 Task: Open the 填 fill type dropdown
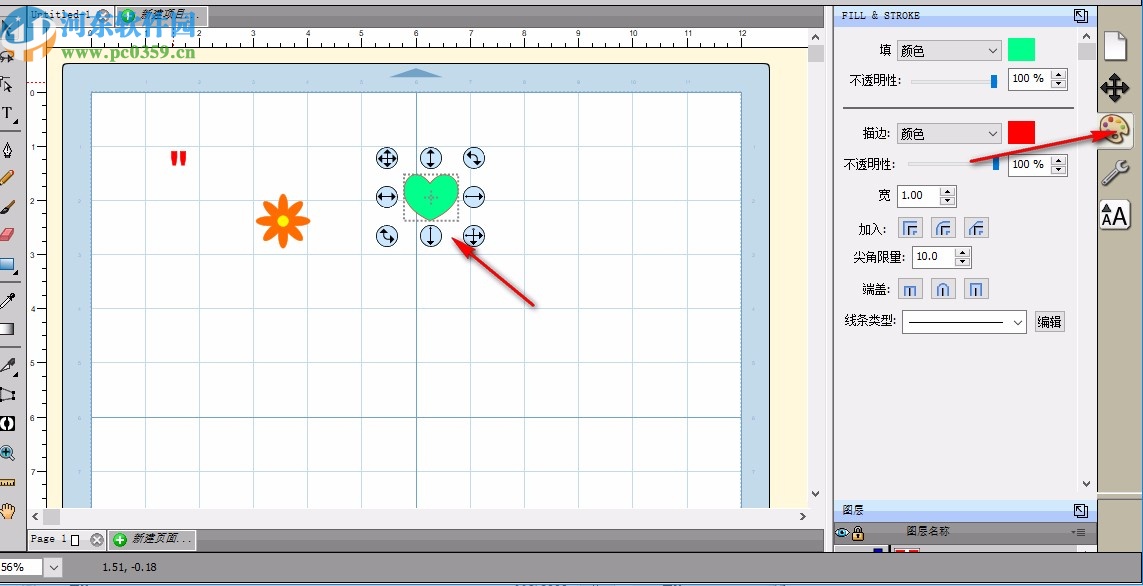949,50
